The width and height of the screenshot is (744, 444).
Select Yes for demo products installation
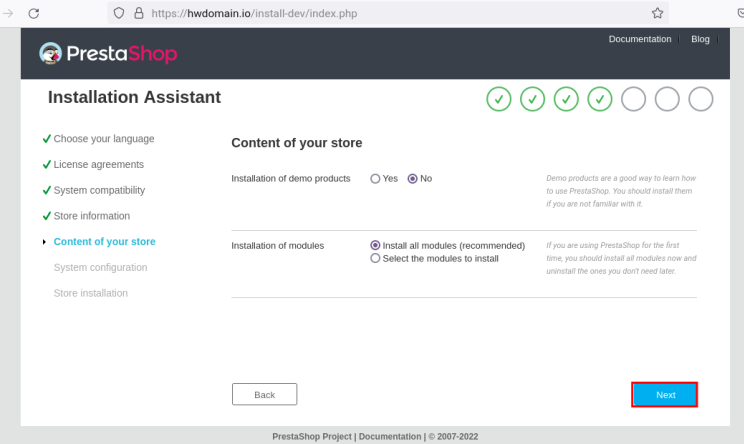click(376, 179)
